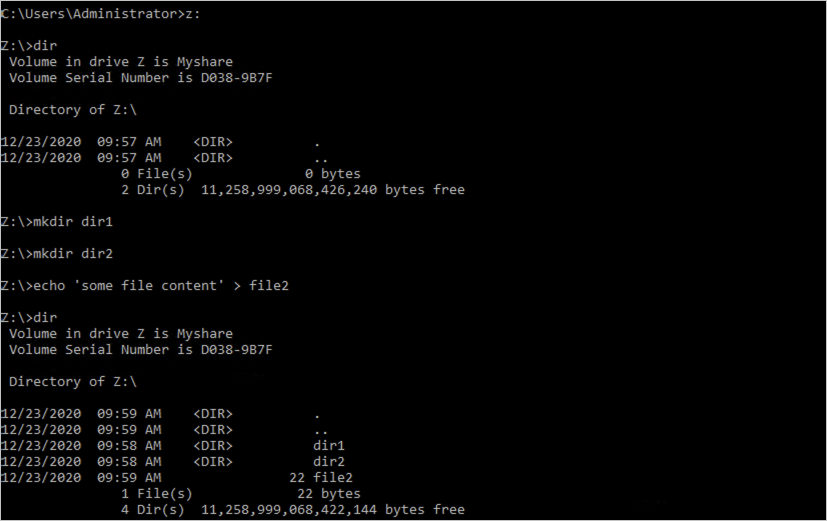Click the 09:58 AM timestamp for dir1
Image resolution: width=827 pixels, height=521 pixels.
click(x=129, y=446)
